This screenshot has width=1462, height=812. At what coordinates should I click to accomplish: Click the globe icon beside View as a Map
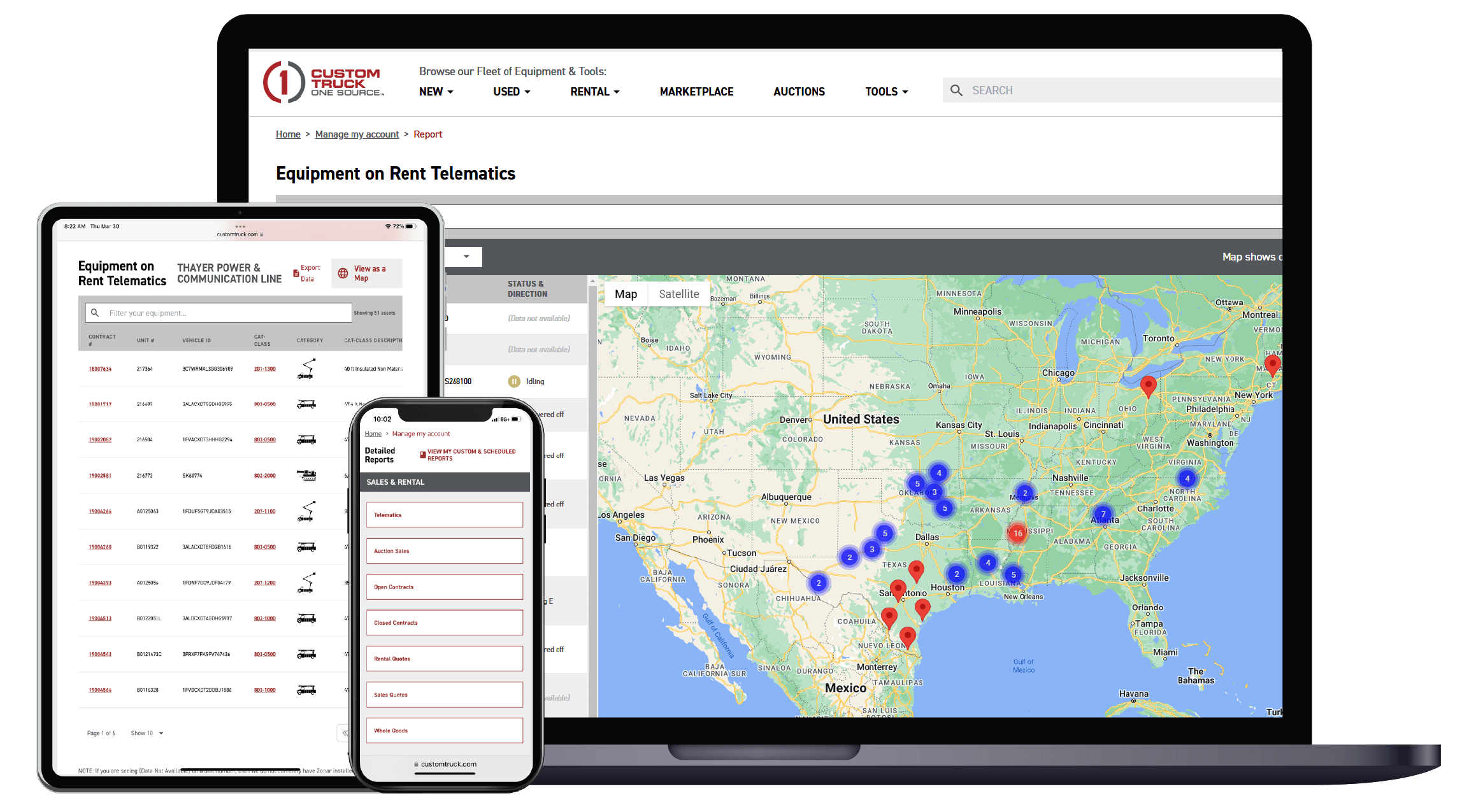point(343,273)
